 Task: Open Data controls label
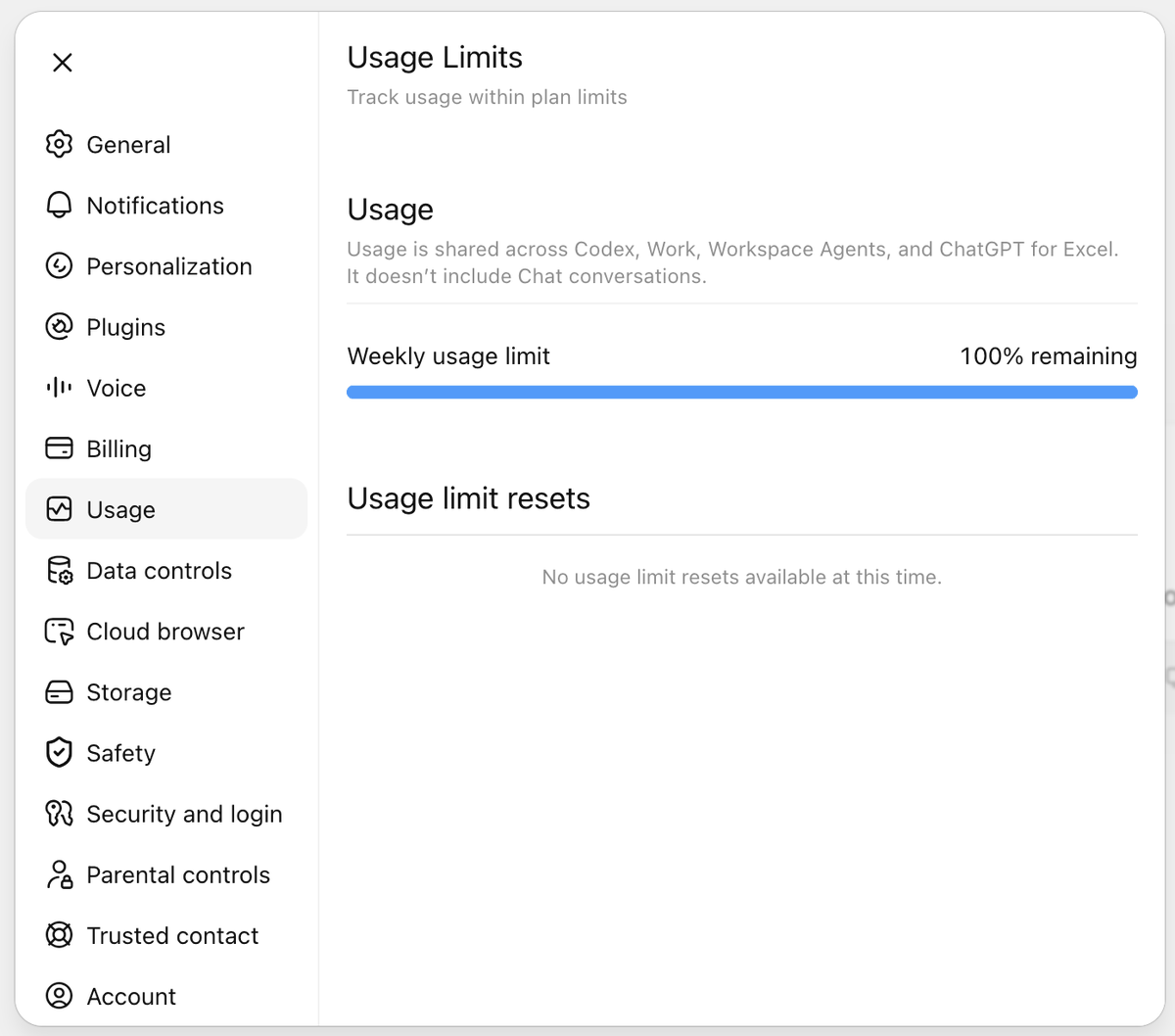click(x=159, y=570)
